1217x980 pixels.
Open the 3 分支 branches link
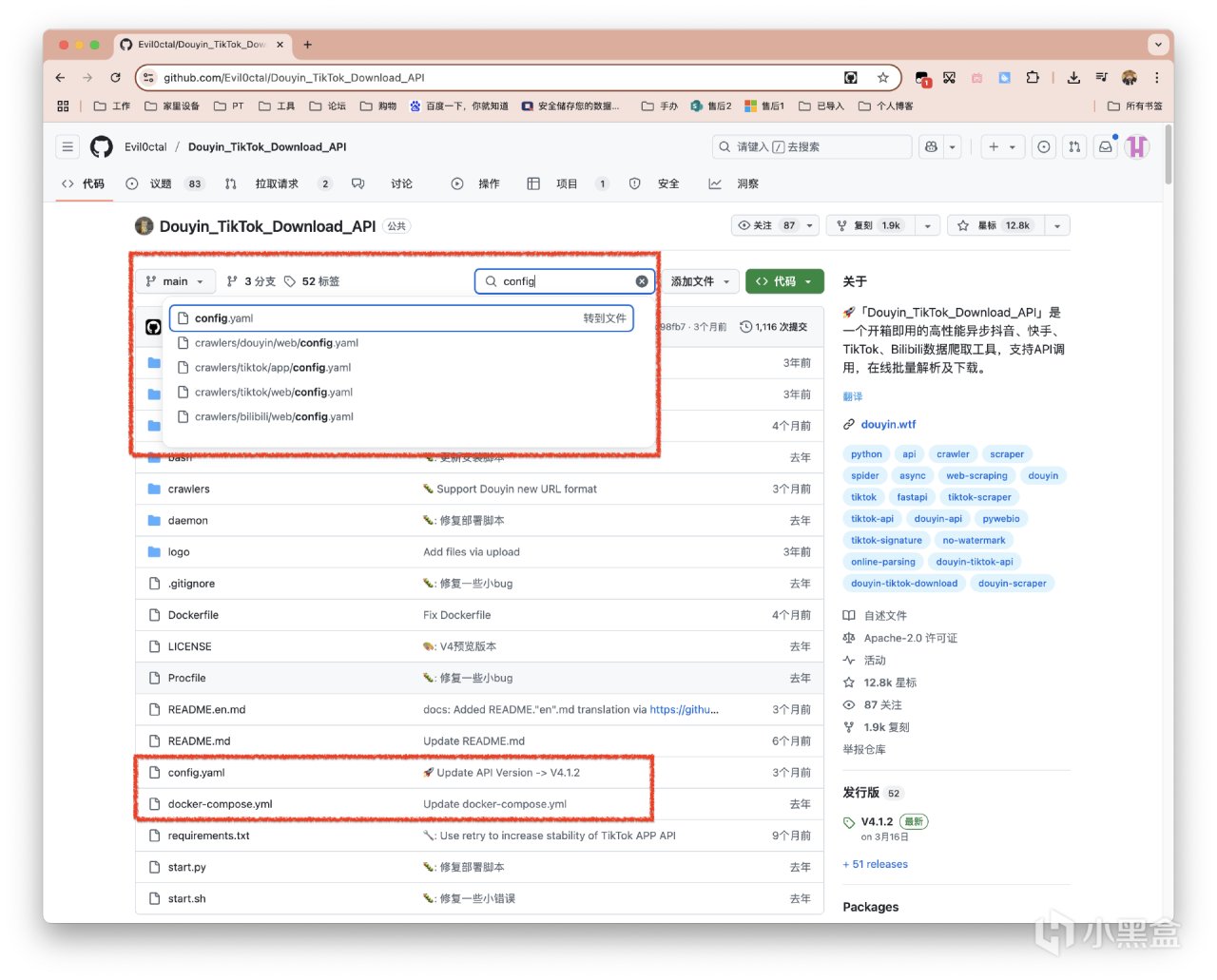[x=251, y=281]
